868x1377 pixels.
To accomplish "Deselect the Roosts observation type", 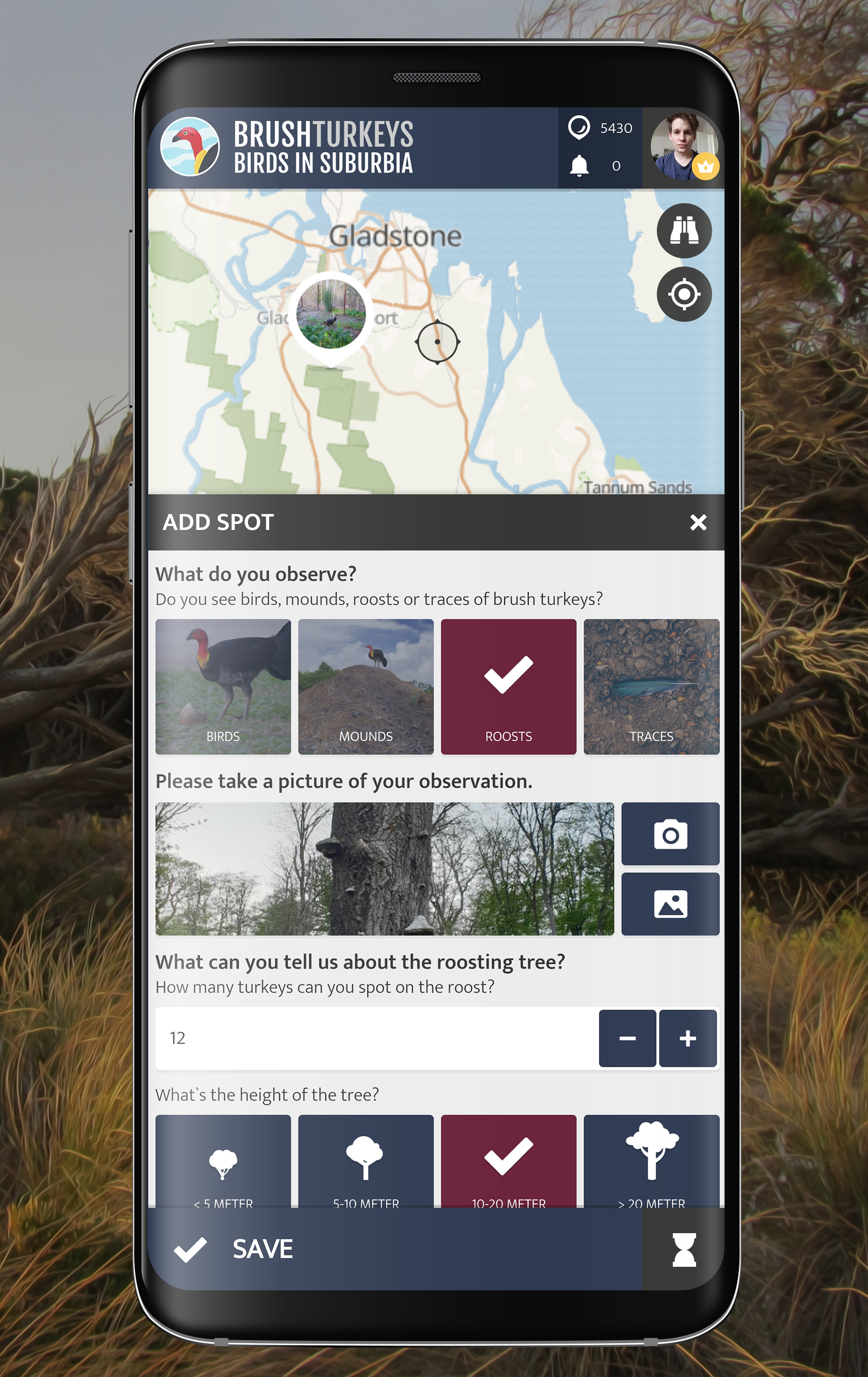I will pyautogui.click(x=508, y=686).
